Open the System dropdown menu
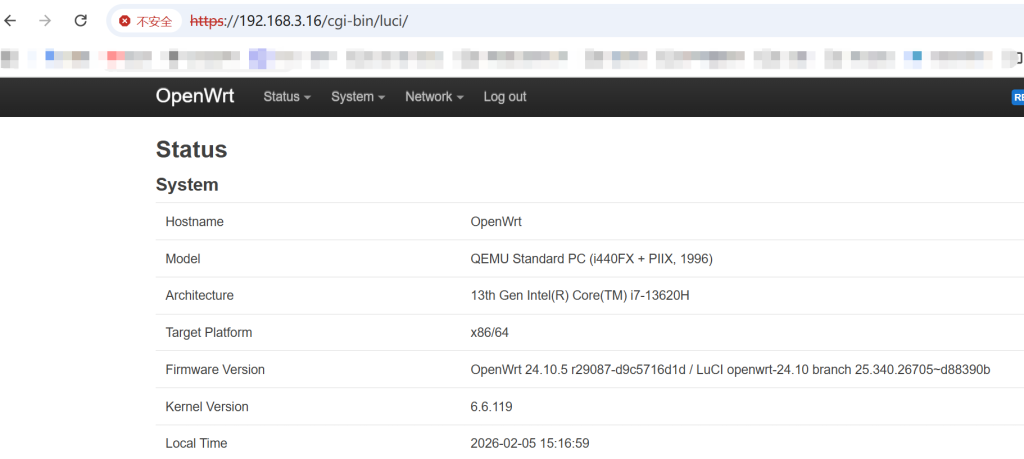Image resolution: width=1024 pixels, height=459 pixels. [x=358, y=97]
